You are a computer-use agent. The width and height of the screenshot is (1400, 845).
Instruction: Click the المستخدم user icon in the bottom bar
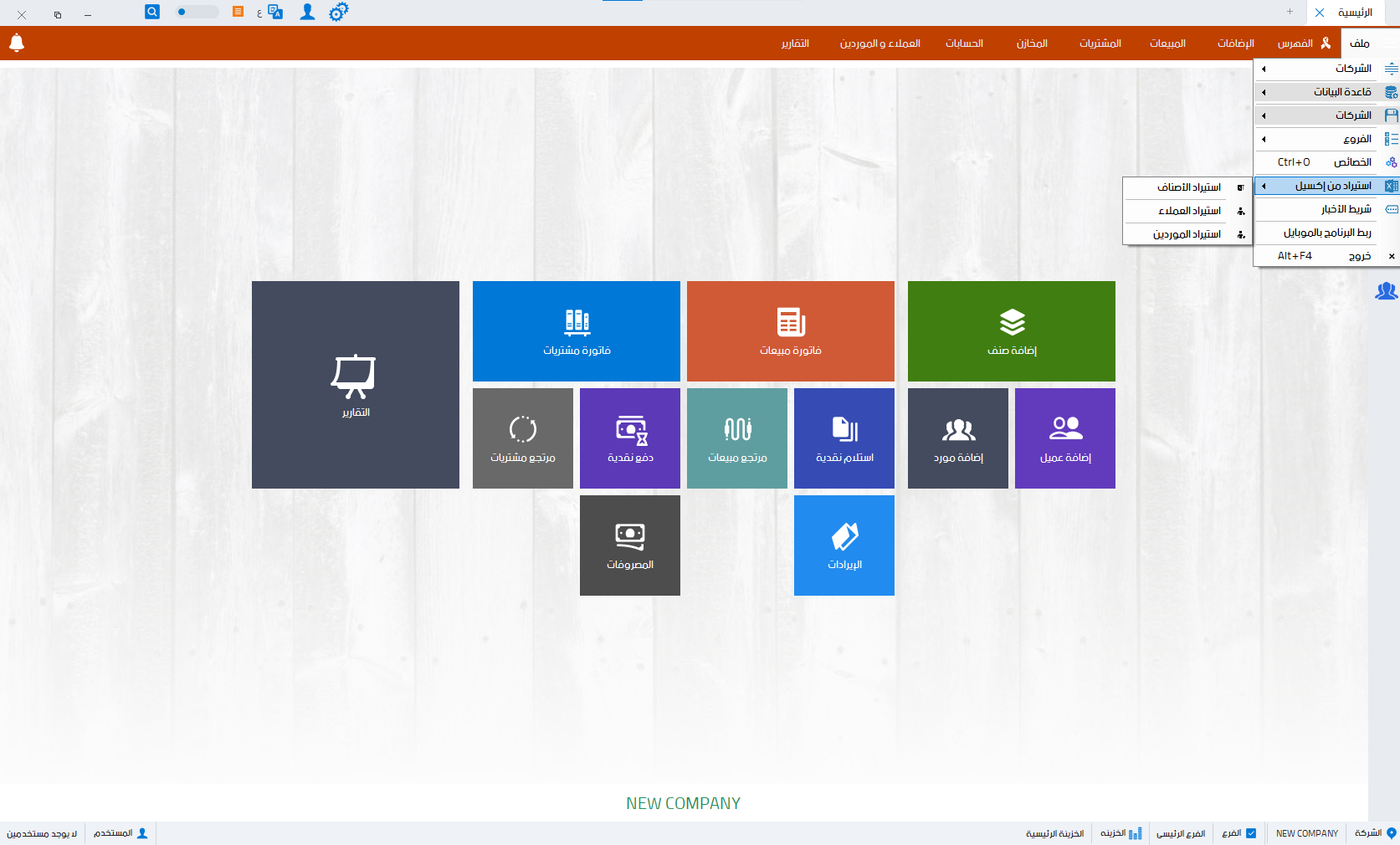coord(142,833)
